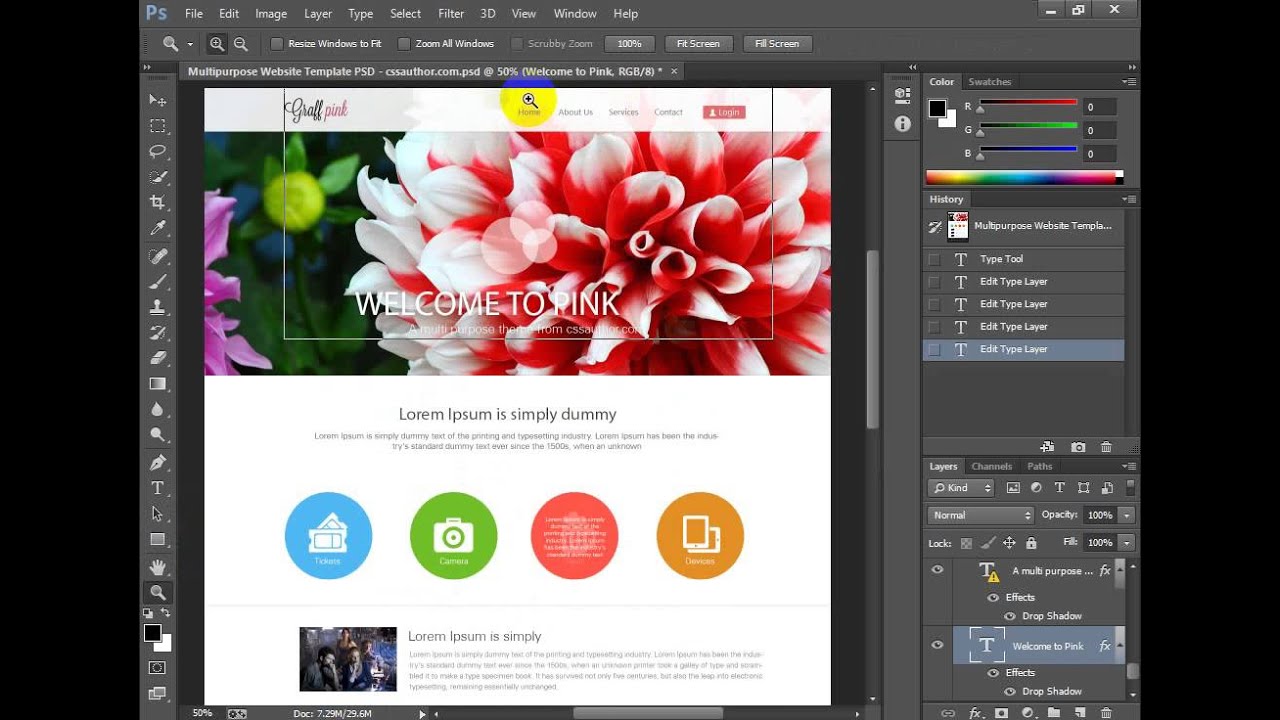Viewport: 1280px width, 720px height.
Task: Open the Layers panel flyout menu
Action: 1129,466
